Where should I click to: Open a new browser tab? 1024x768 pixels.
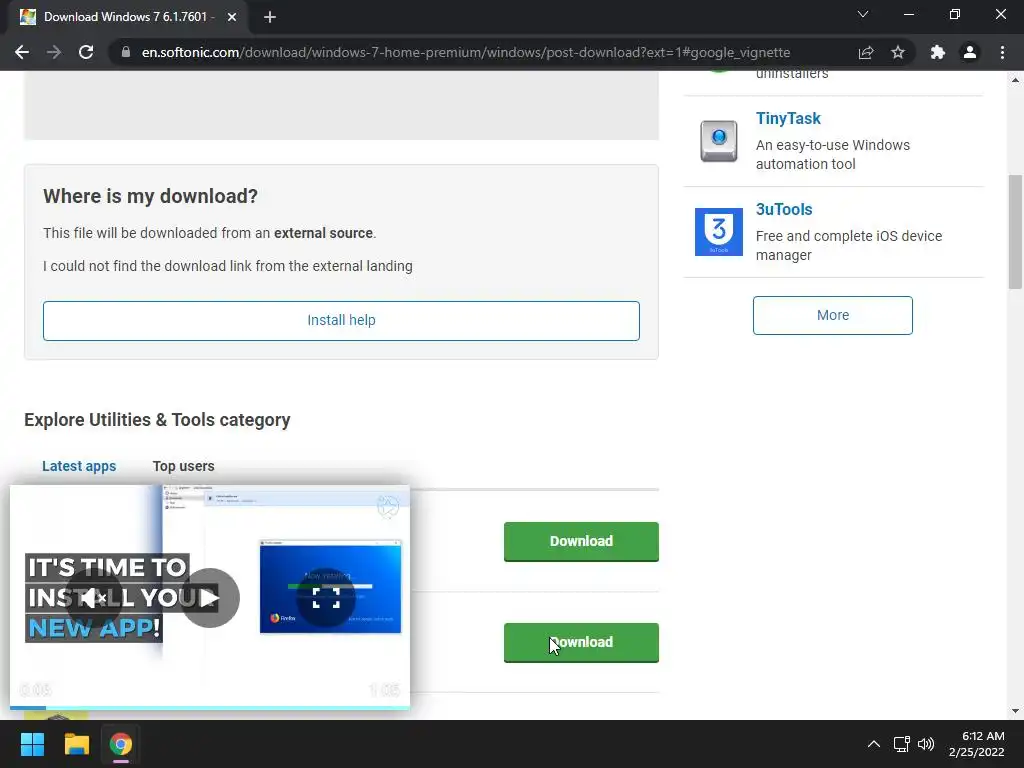click(270, 17)
